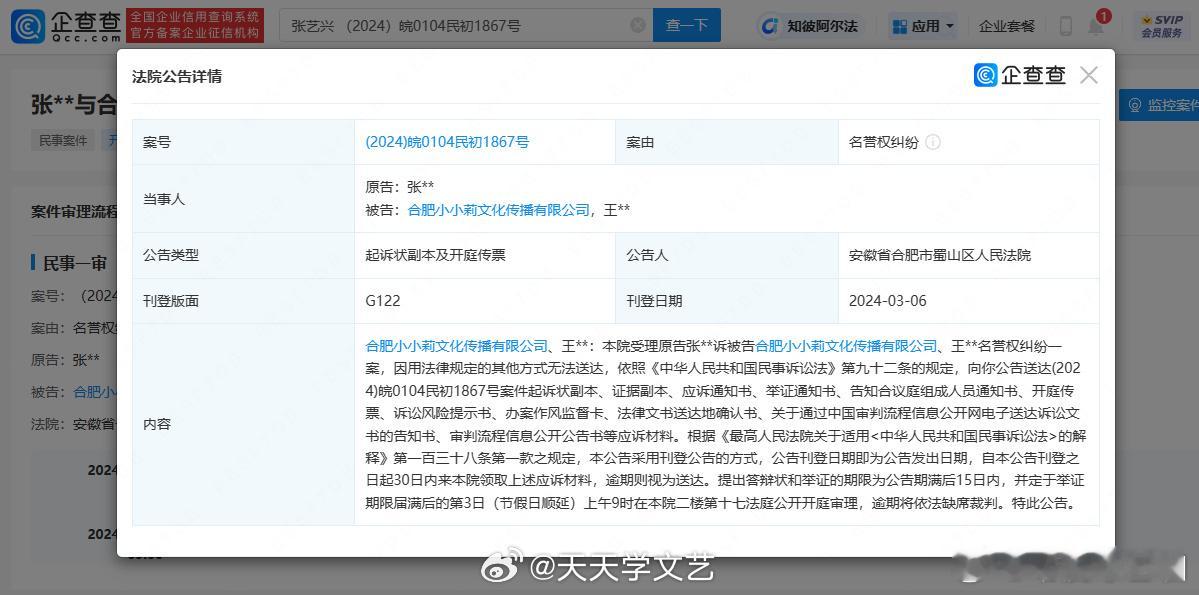Select the 民事案件 tag in background page
The height and width of the screenshot is (595, 1199).
pos(63,141)
